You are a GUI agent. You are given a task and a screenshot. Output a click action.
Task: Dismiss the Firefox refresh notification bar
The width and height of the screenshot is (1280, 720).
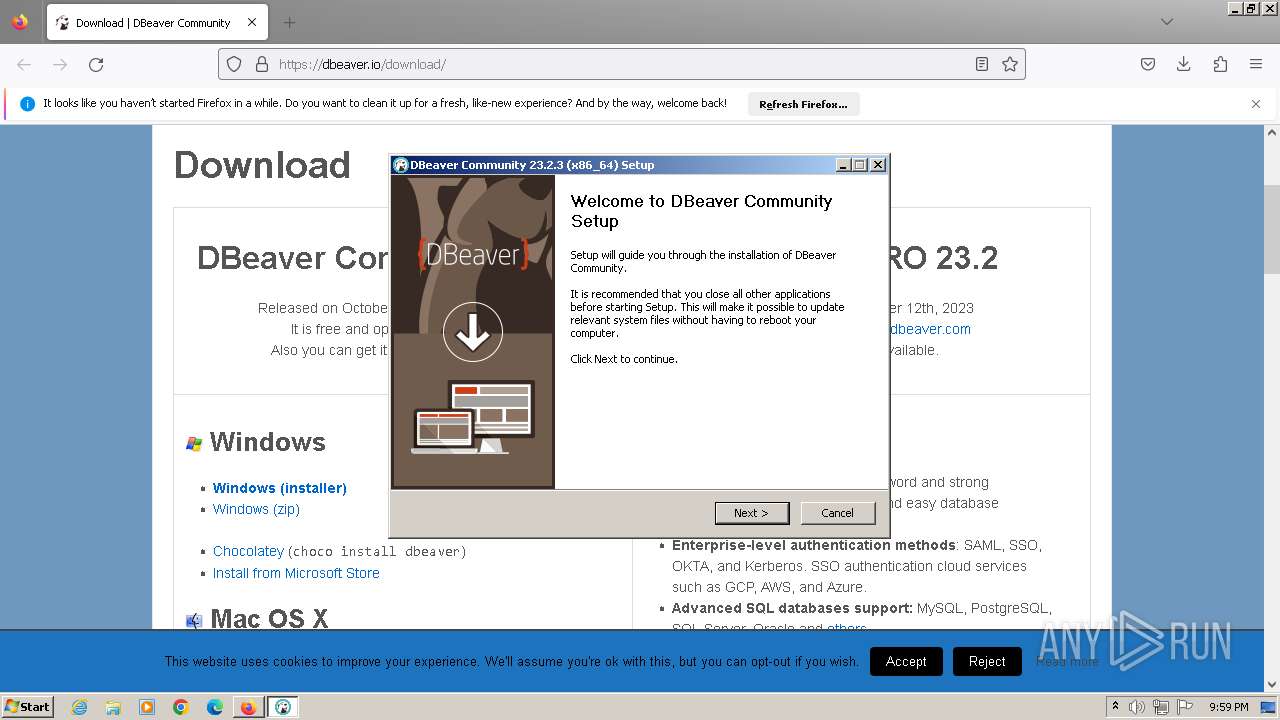click(1256, 104)
